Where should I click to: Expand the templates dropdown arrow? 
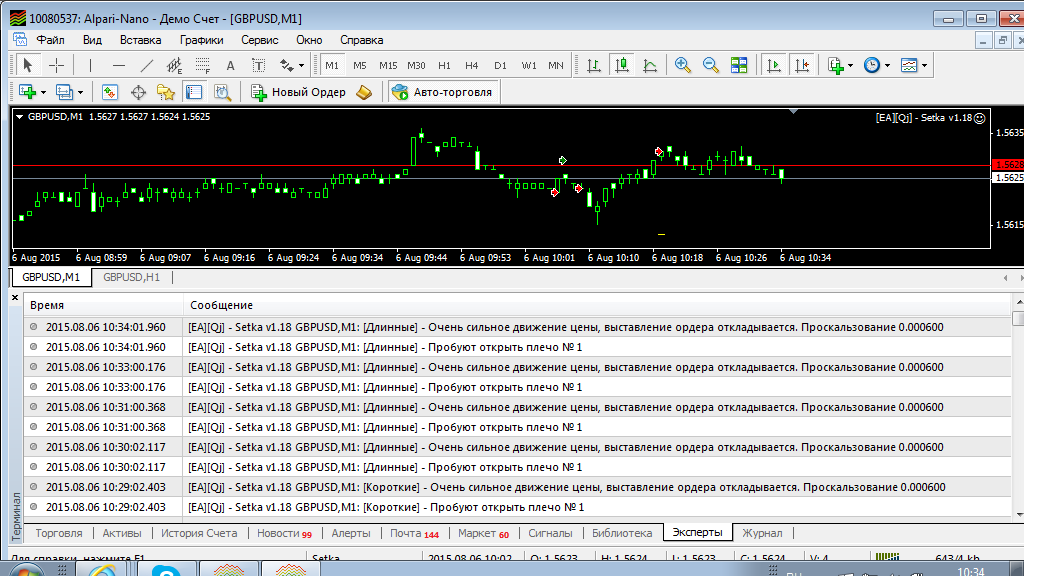coord(924,65)
